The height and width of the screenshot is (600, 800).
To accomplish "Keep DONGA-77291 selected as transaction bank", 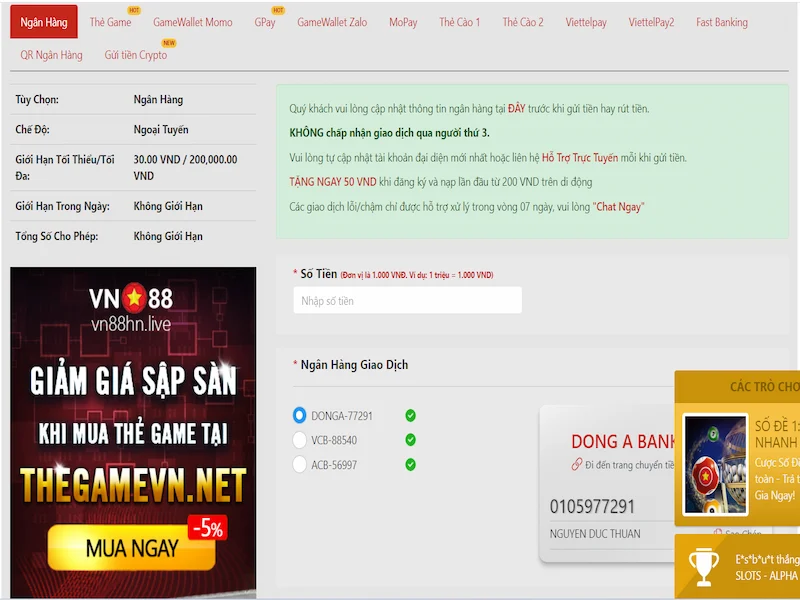I will [x=299, y=416].
